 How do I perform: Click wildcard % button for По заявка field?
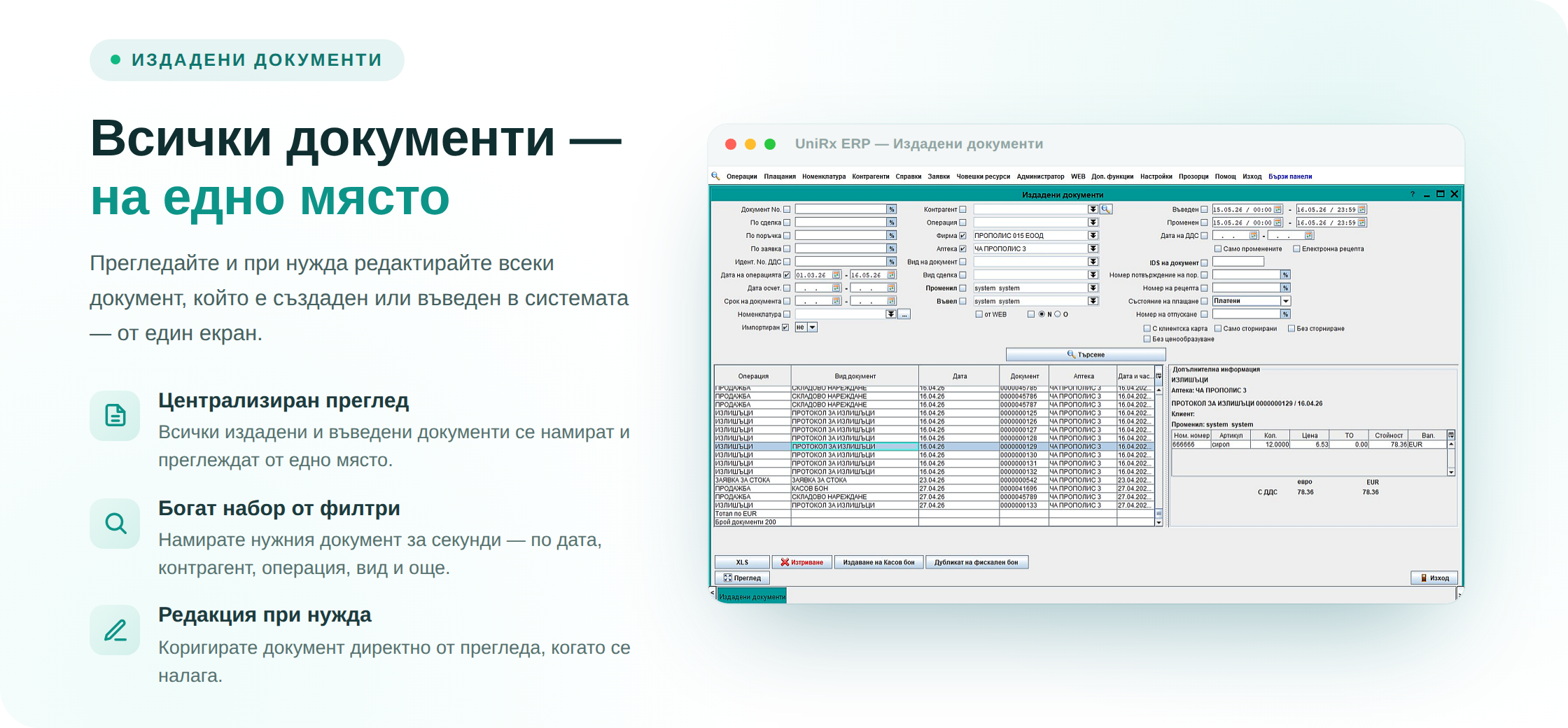tap(892, 248)
